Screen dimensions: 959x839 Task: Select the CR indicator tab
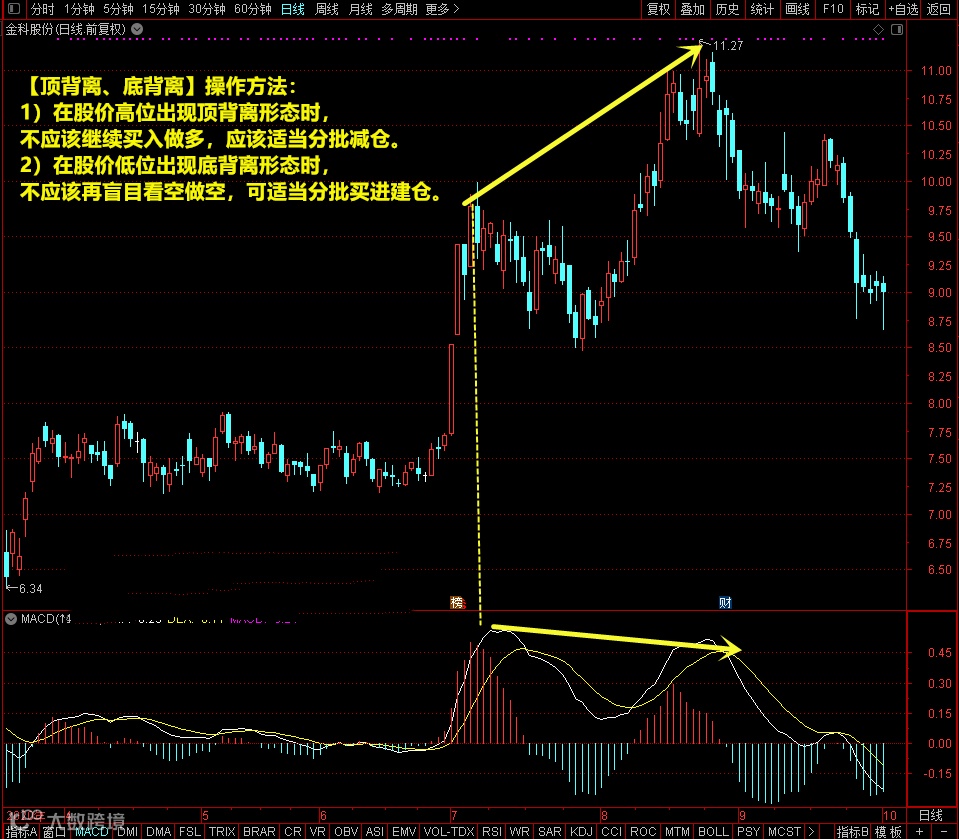pyautogui.click(x=293, y=832)
